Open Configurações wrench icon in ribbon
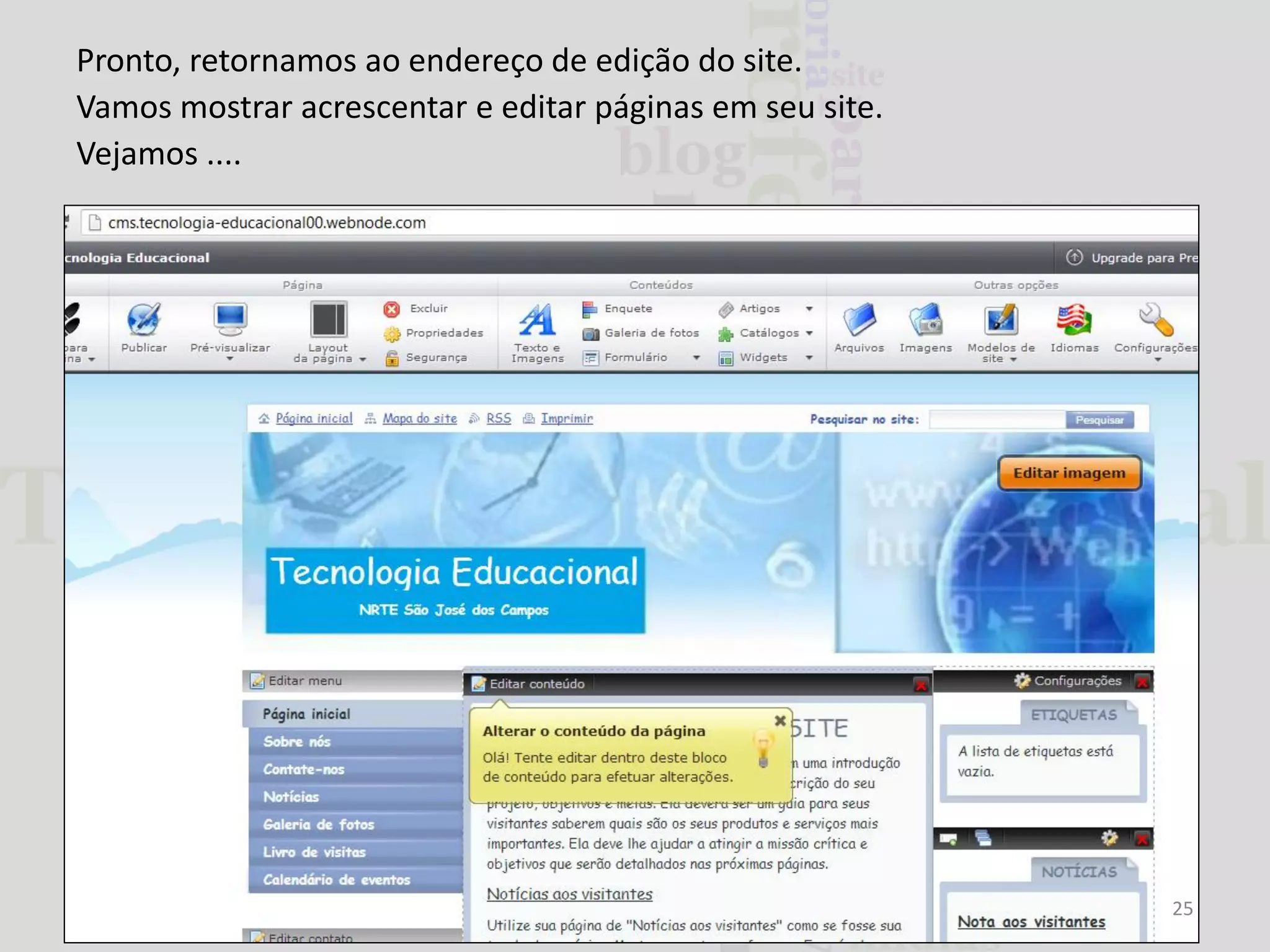Screen dimensions: 1270x952 pos(1156,320)
